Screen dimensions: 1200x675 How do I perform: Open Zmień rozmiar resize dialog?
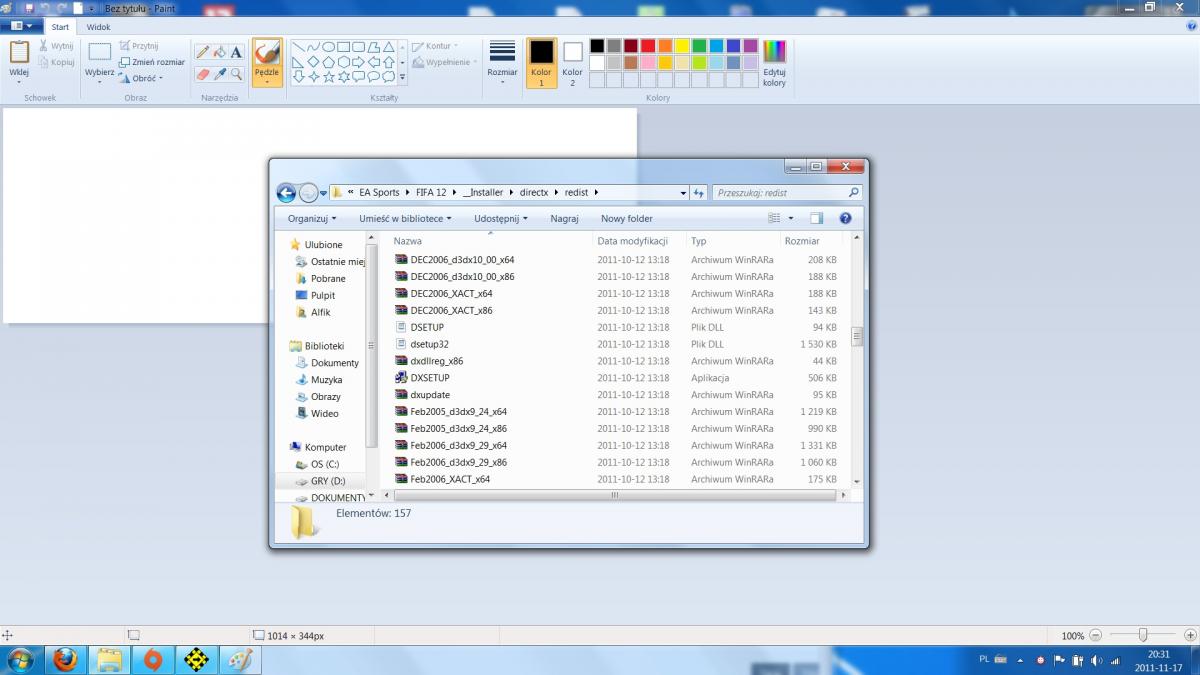click(152, 62)
